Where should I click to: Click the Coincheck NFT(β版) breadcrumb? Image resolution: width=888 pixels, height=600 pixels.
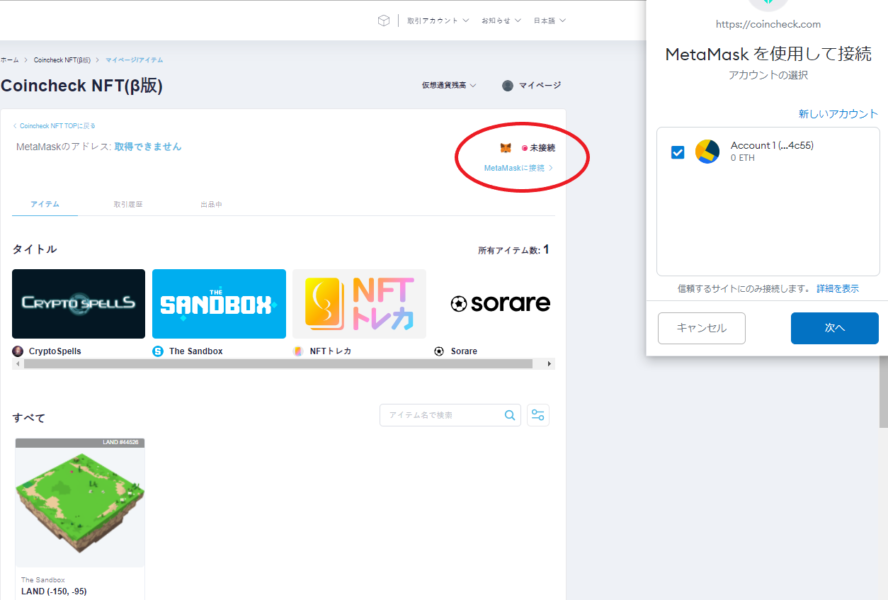[62, 60]
